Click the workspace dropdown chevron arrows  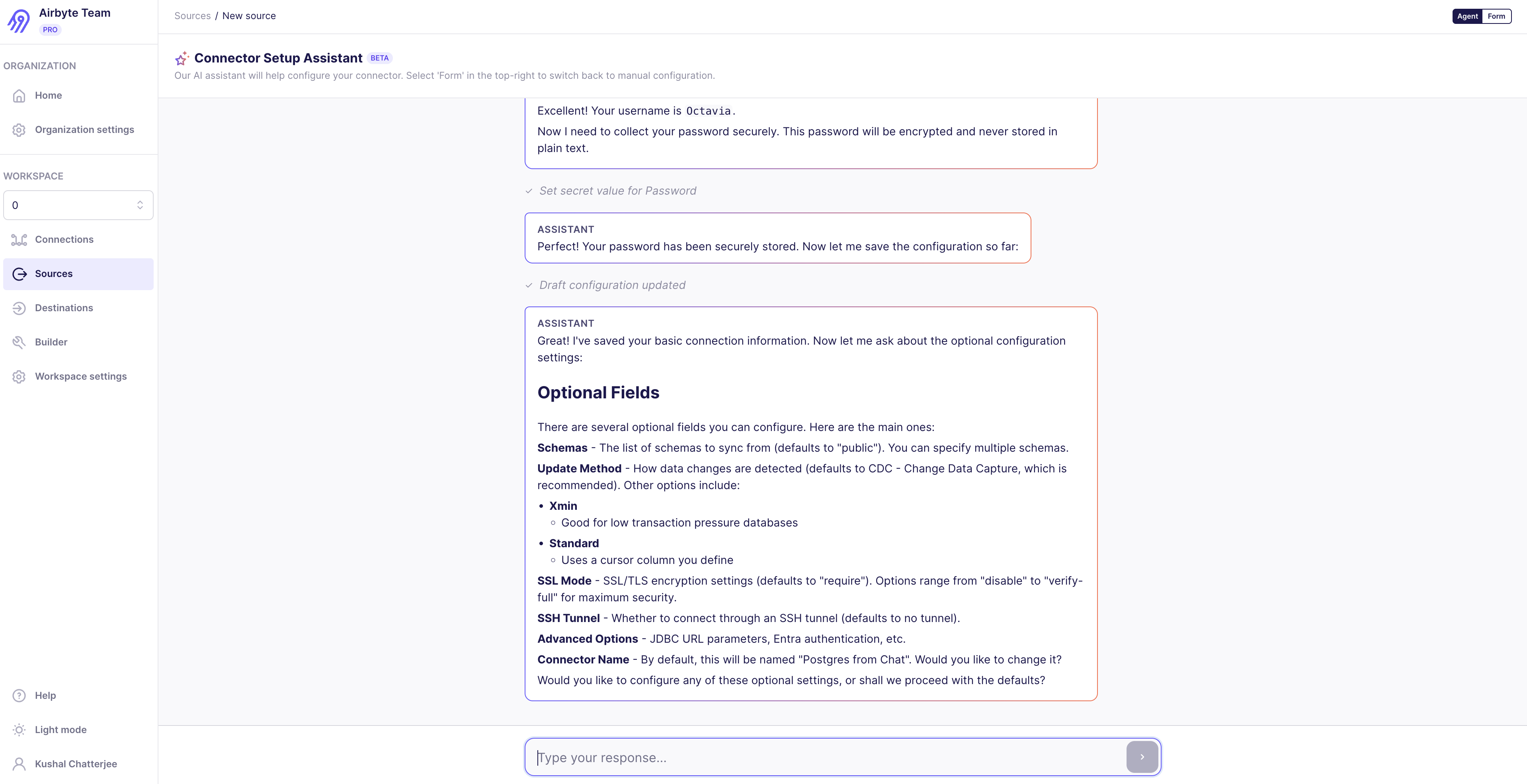point(140,205)
